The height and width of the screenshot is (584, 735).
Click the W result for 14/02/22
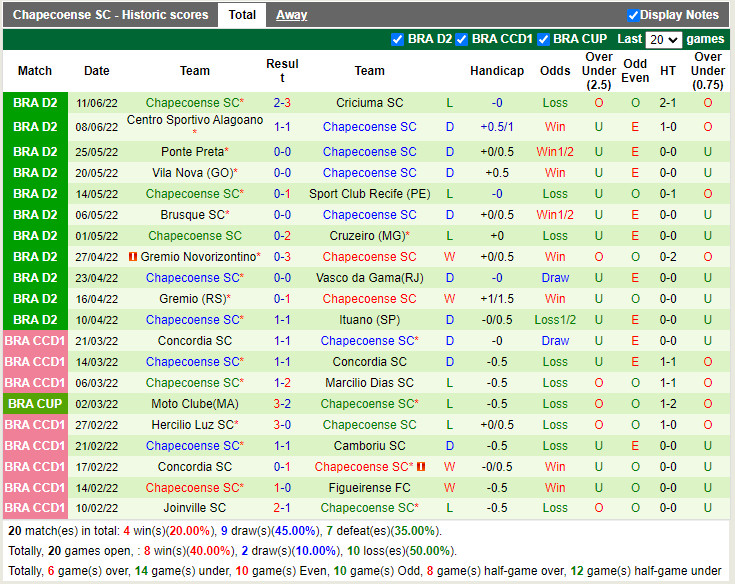pos(450,488)
